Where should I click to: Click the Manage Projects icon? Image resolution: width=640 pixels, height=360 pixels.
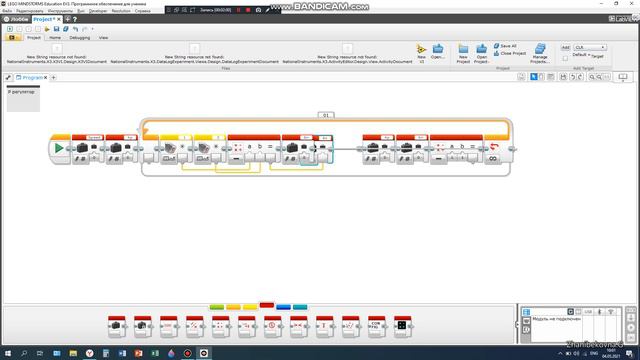540,49
